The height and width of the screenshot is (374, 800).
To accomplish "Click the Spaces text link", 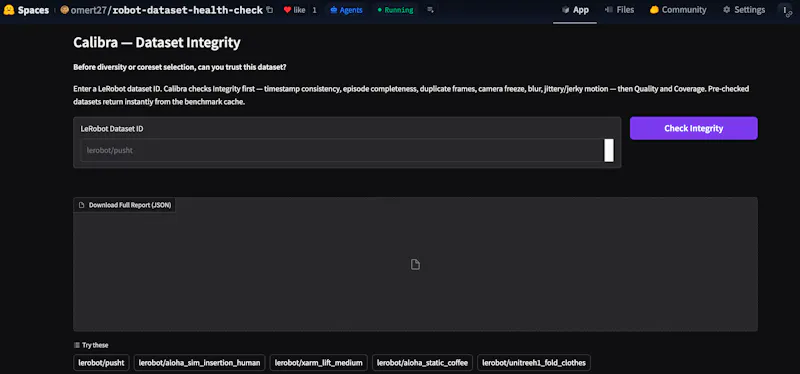I will (x=33, y=10).
